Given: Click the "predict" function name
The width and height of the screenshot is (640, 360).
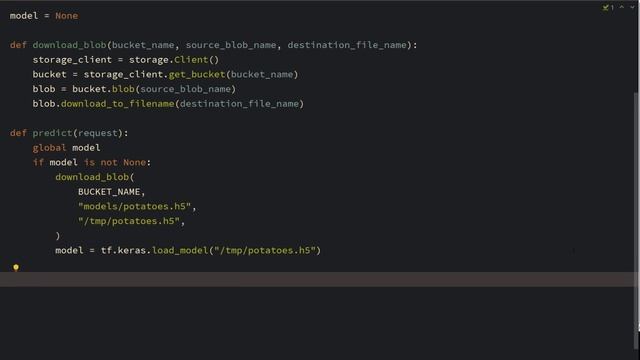Looking at the screenshot, I should 52,133.
